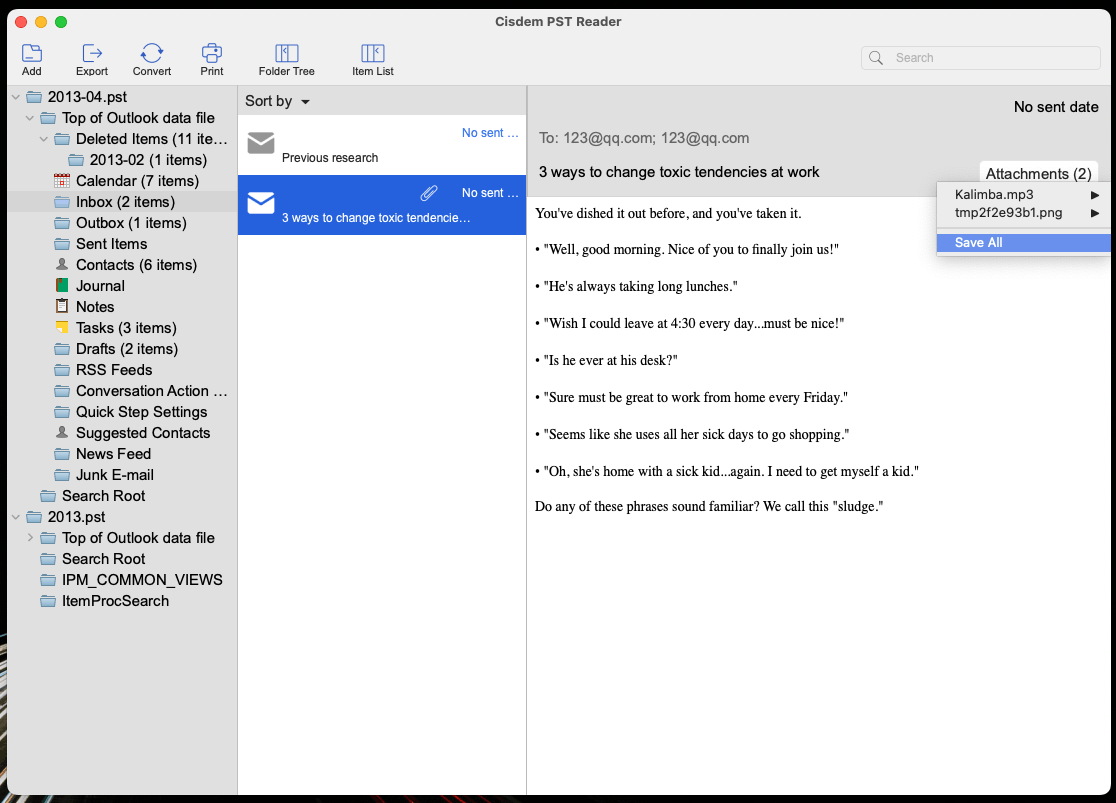Expand Top of Outlook data file under 2013.pst
Viewport: 1116px width, 803px height.
(x=30, y=537)
